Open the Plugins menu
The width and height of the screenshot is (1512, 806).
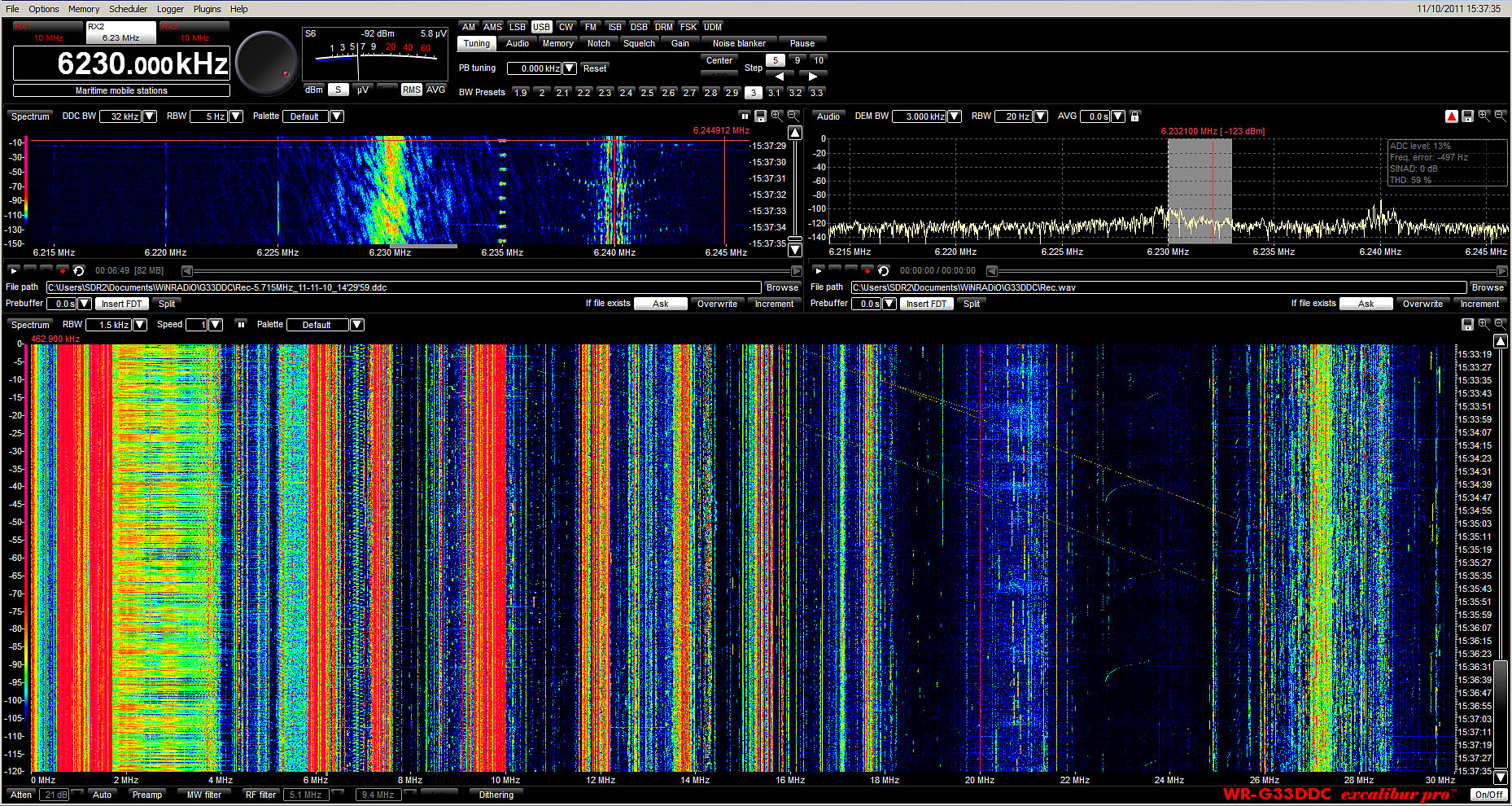207,9
